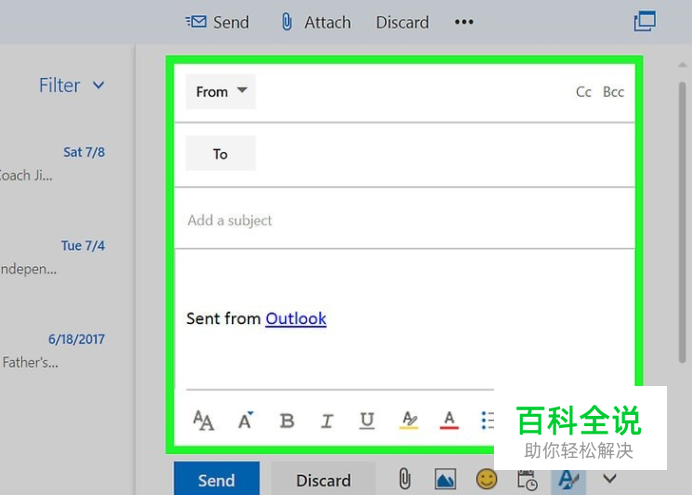Open the Filter dropdown
This screenshot has width=692, height=495.
(71, 85)
